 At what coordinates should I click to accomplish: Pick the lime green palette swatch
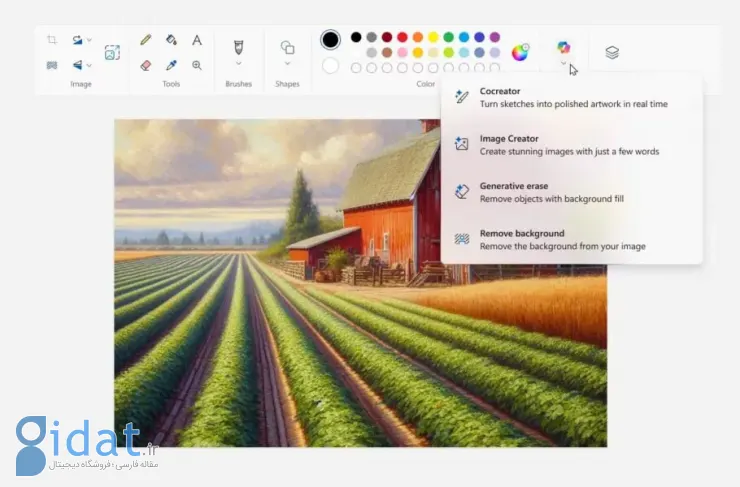pos(449,52)
